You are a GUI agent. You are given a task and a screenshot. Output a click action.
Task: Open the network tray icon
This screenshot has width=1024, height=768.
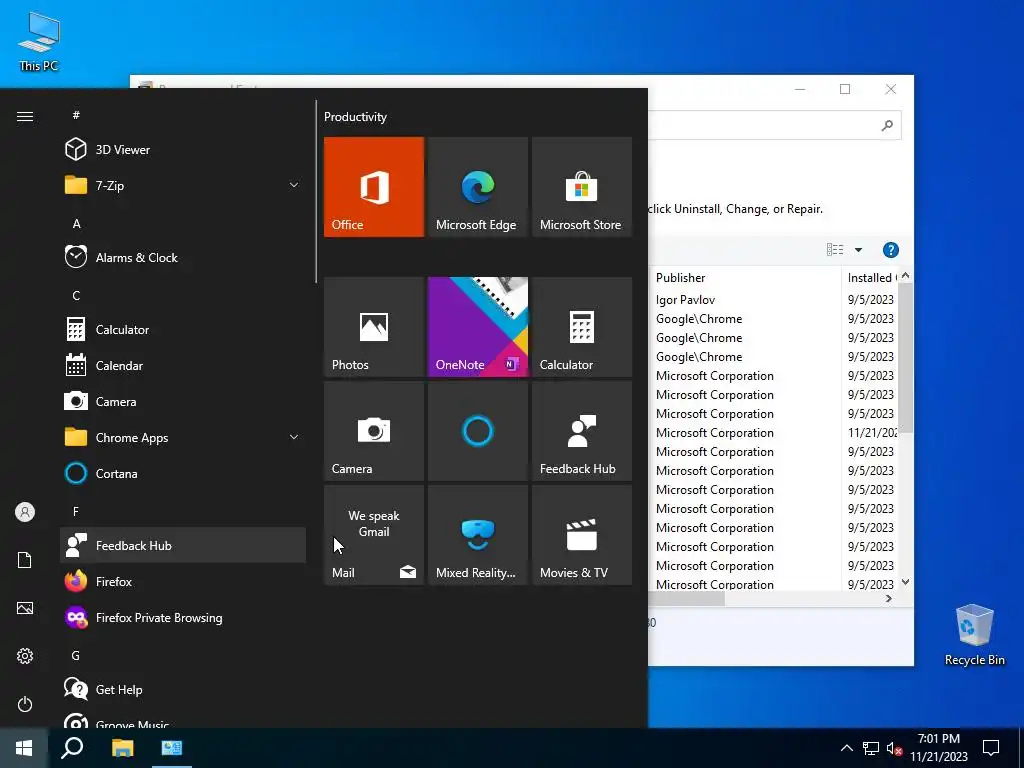point(871,748)
